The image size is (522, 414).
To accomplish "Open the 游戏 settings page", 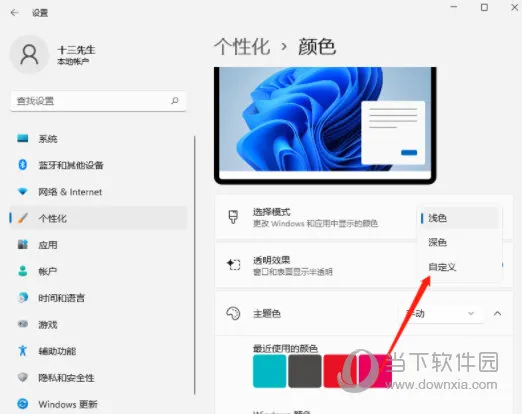I will 98,324.
